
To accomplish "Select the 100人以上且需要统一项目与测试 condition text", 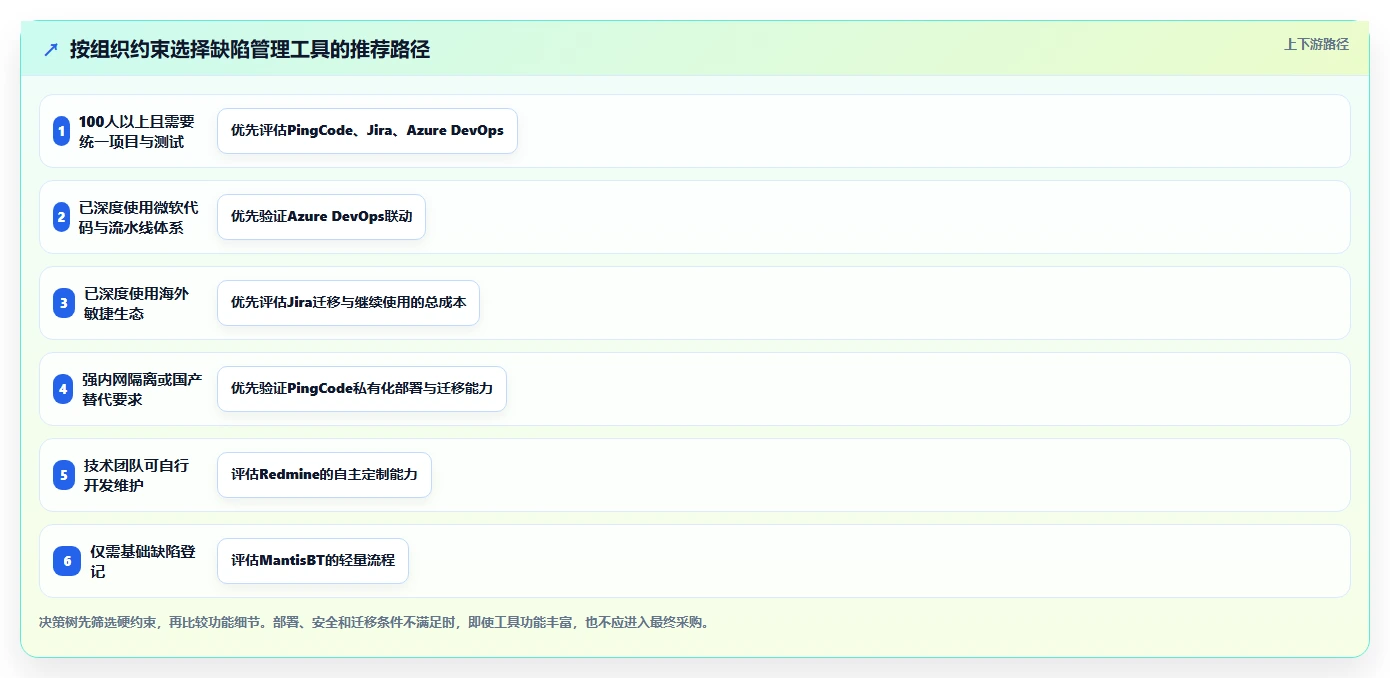I will [x=137, y=131].
